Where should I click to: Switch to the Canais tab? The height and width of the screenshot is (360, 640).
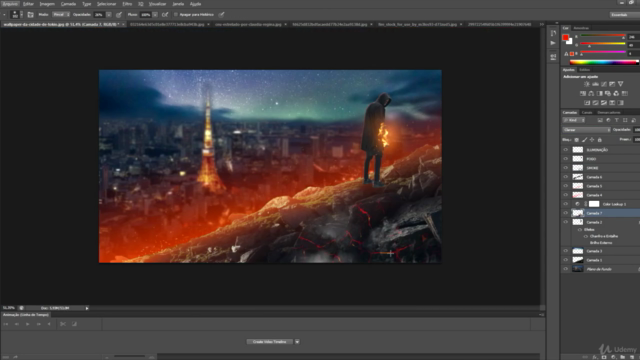587,112
